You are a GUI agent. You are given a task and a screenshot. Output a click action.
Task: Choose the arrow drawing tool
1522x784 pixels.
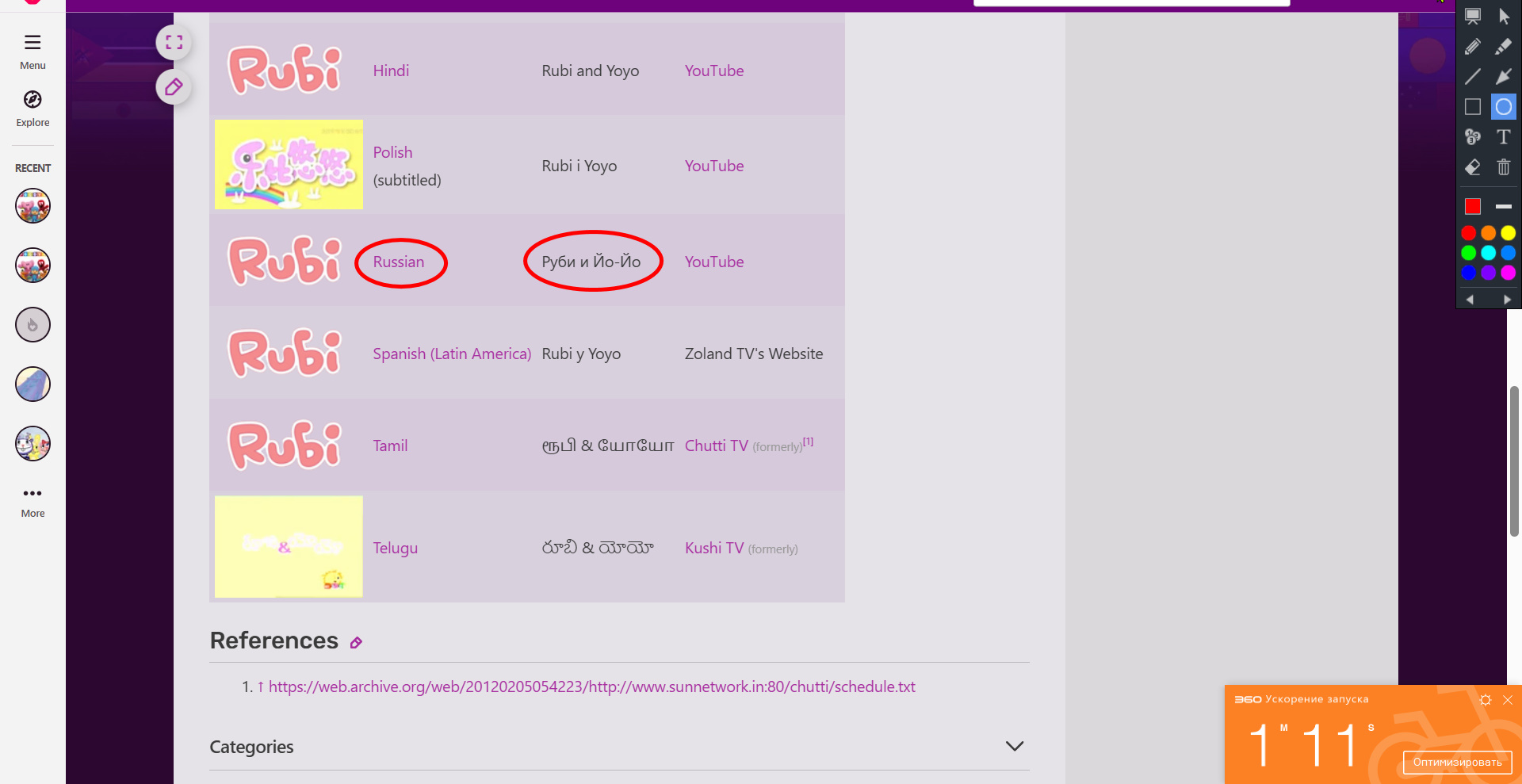(x=1503, y=77)
